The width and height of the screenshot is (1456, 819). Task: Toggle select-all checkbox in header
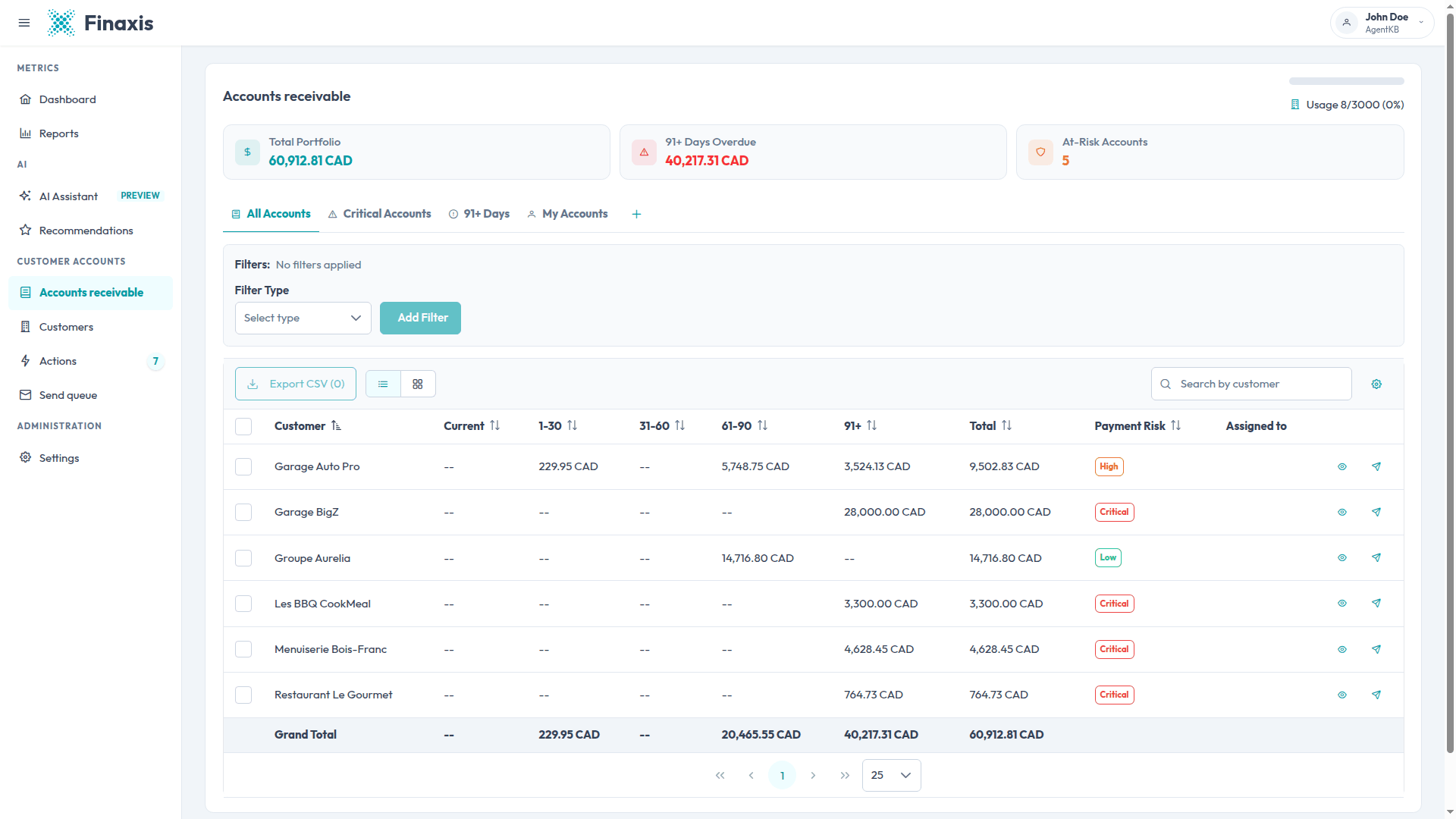pos(243,426)
